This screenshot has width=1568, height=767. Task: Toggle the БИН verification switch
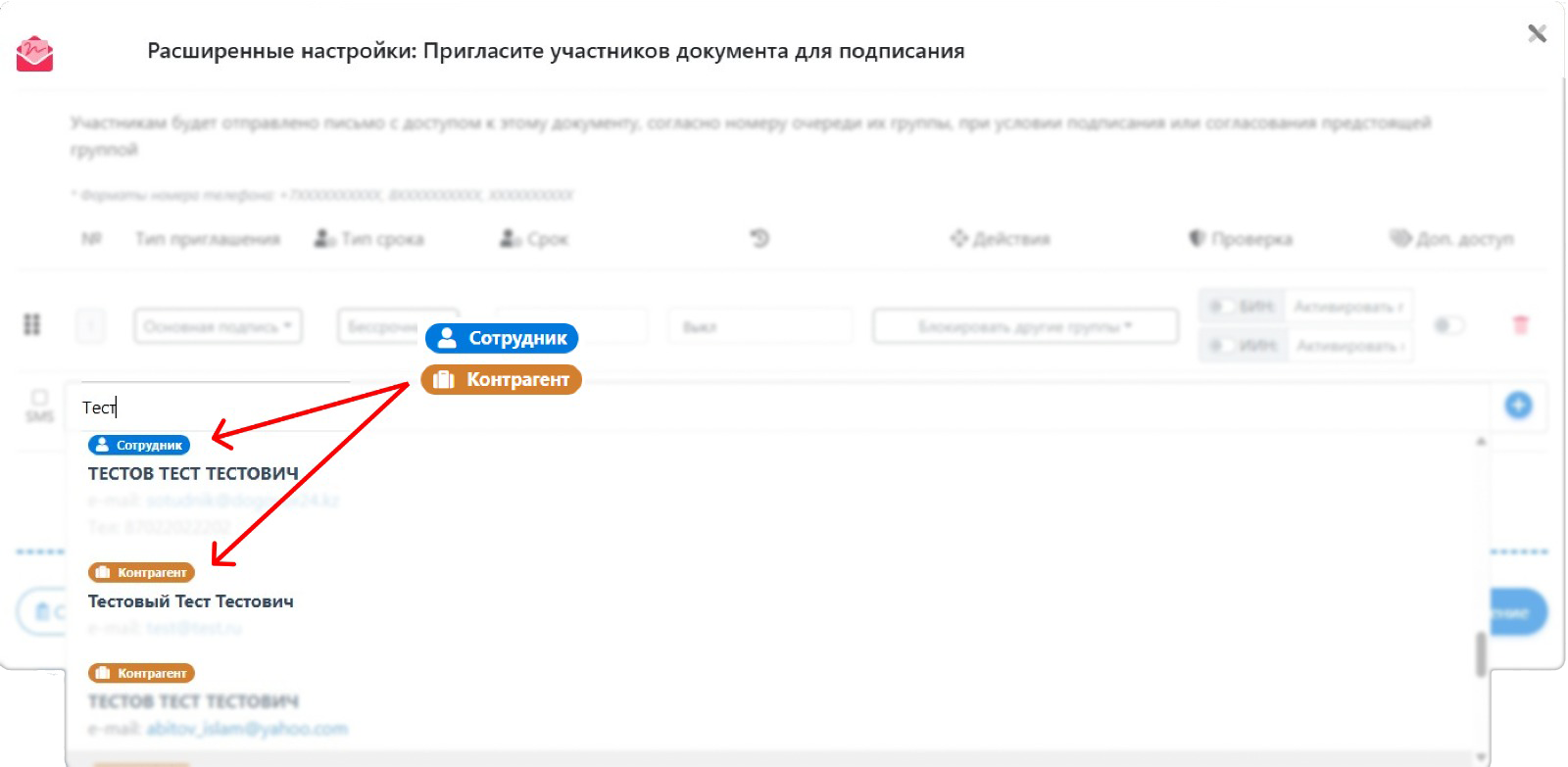(x=1221, y=307)
